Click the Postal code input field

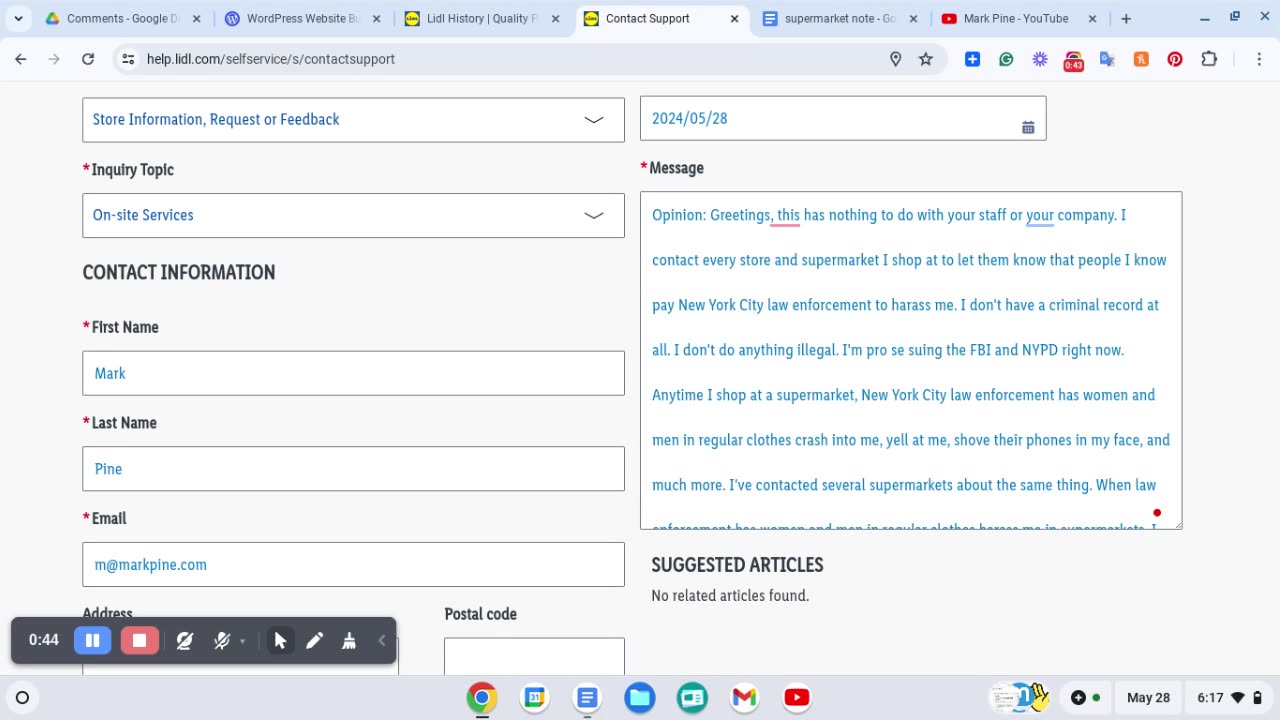pyautogui.click(x=534, y=656)
